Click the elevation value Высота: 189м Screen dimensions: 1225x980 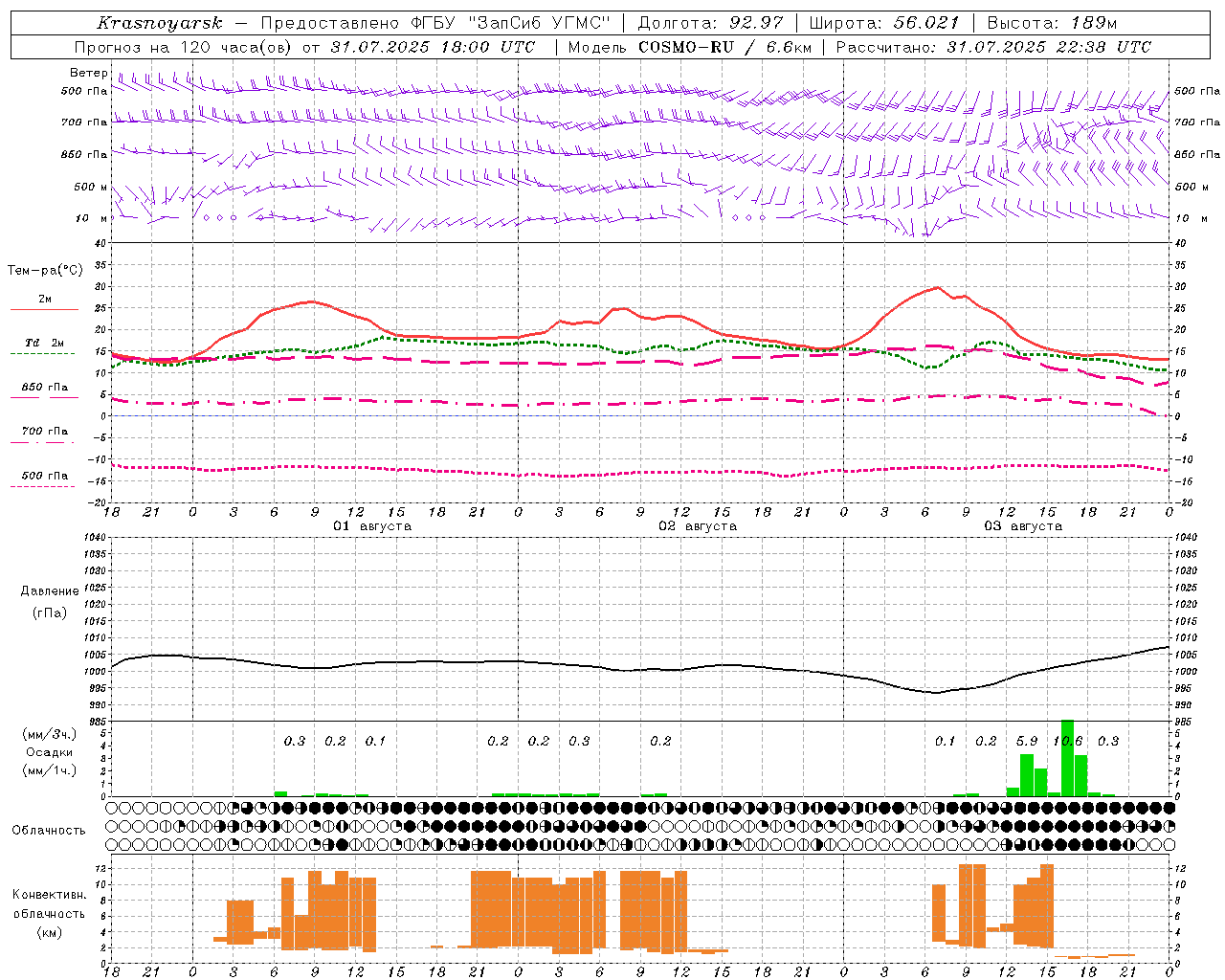pyautogui.click(x=1052, y=23)
